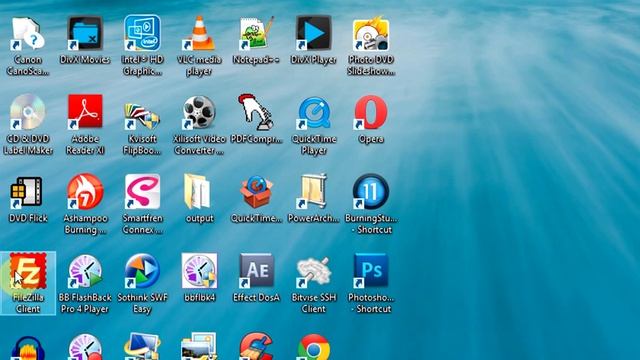
Task: Select the QuickTime Player icon
Action: pyautogui.click(x=313, y=113)
